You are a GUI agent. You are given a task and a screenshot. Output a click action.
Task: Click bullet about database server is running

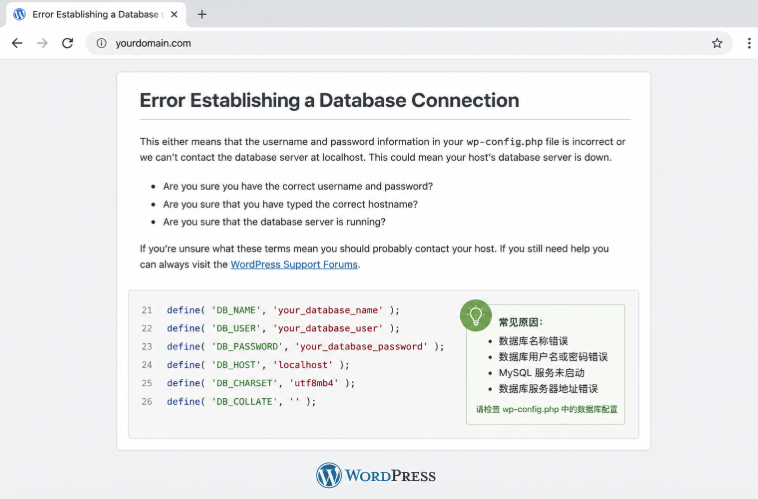[274, 222]
